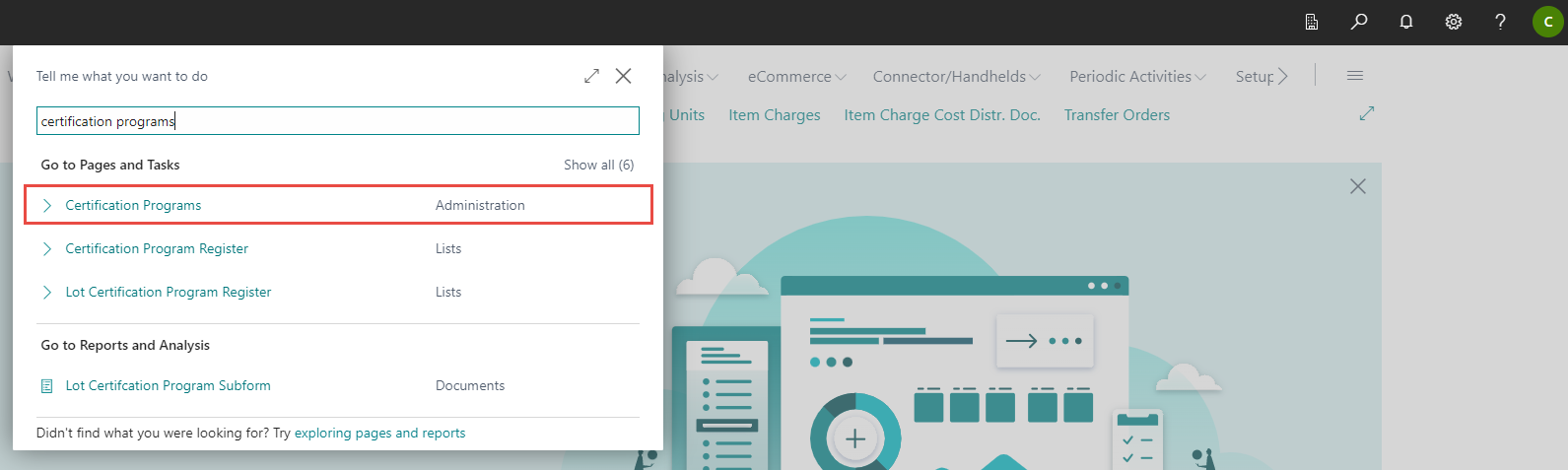Click the notifications bell icon
Viewport: 1568px width, 470px height.
click(1406, 22)
